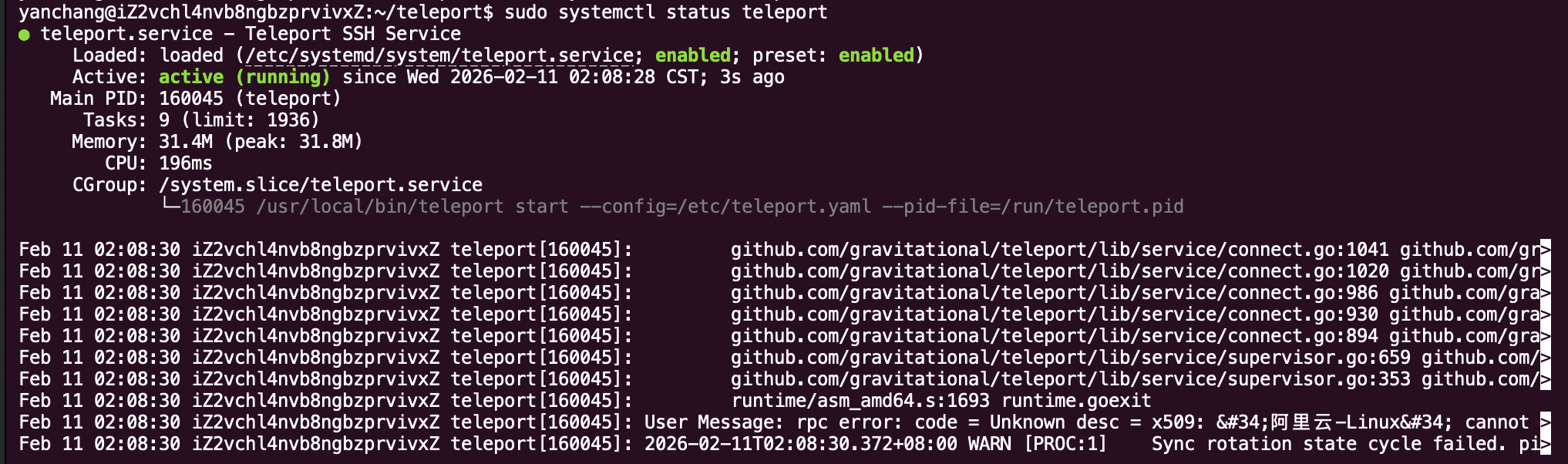Screen dimensions: 1568x464
Task: Click the green "active (running)" status text
Action: pyautogui.click(x=244, y=77)
